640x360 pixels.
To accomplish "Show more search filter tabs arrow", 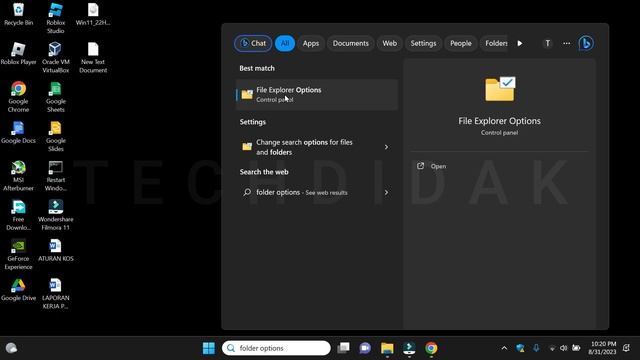I will point(520,43).
